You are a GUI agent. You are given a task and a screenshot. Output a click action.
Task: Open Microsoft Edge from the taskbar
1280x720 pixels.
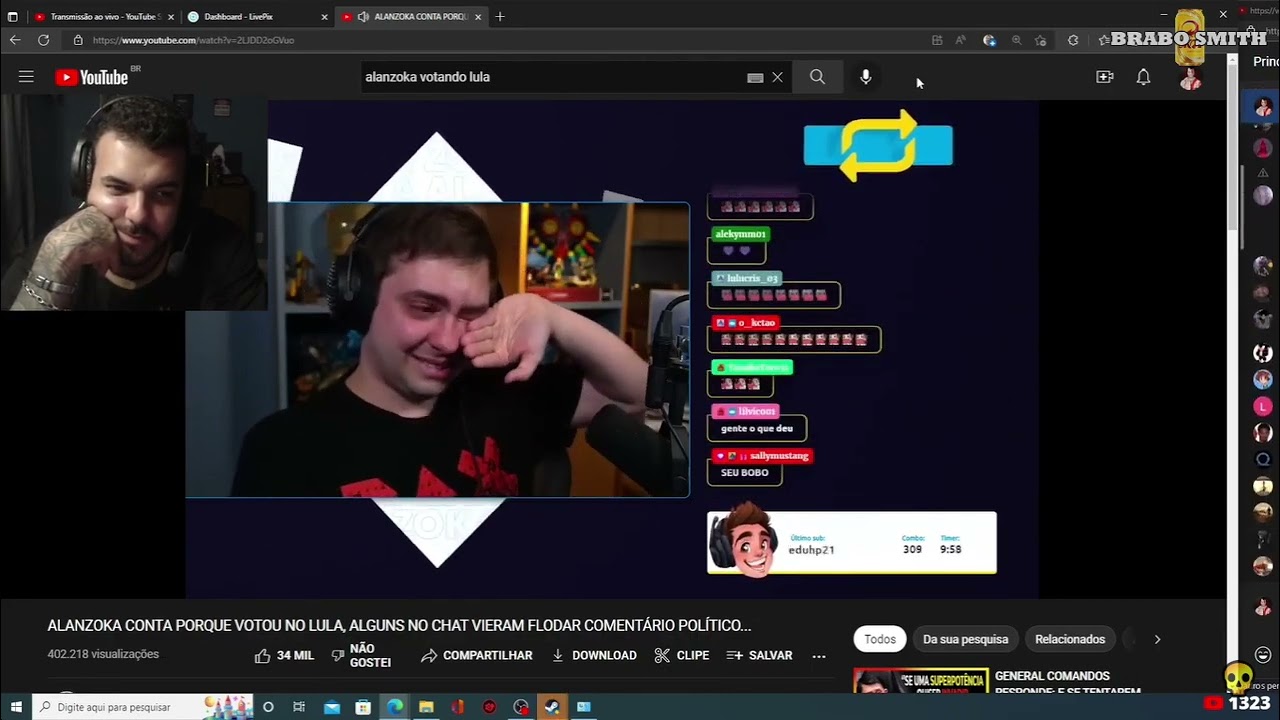coord(395,707)
